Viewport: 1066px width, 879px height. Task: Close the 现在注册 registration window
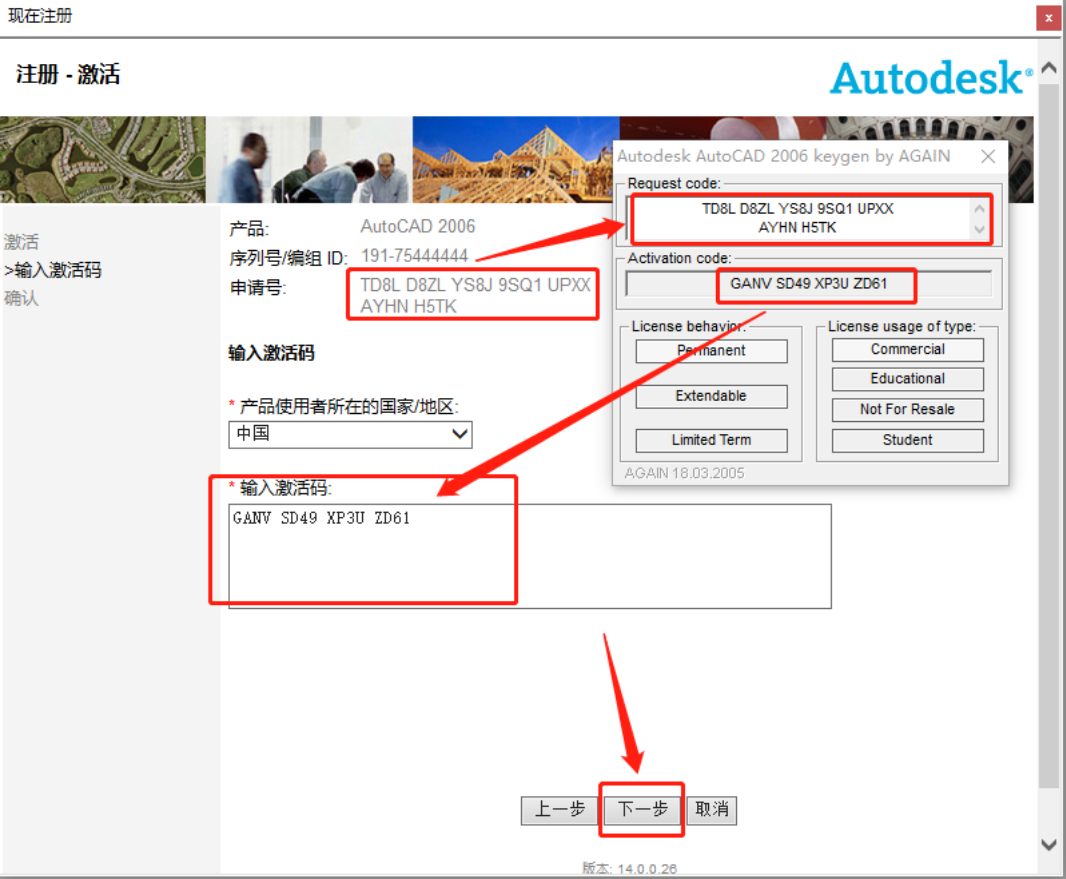pyautogui.click(x=1048, y=17)
